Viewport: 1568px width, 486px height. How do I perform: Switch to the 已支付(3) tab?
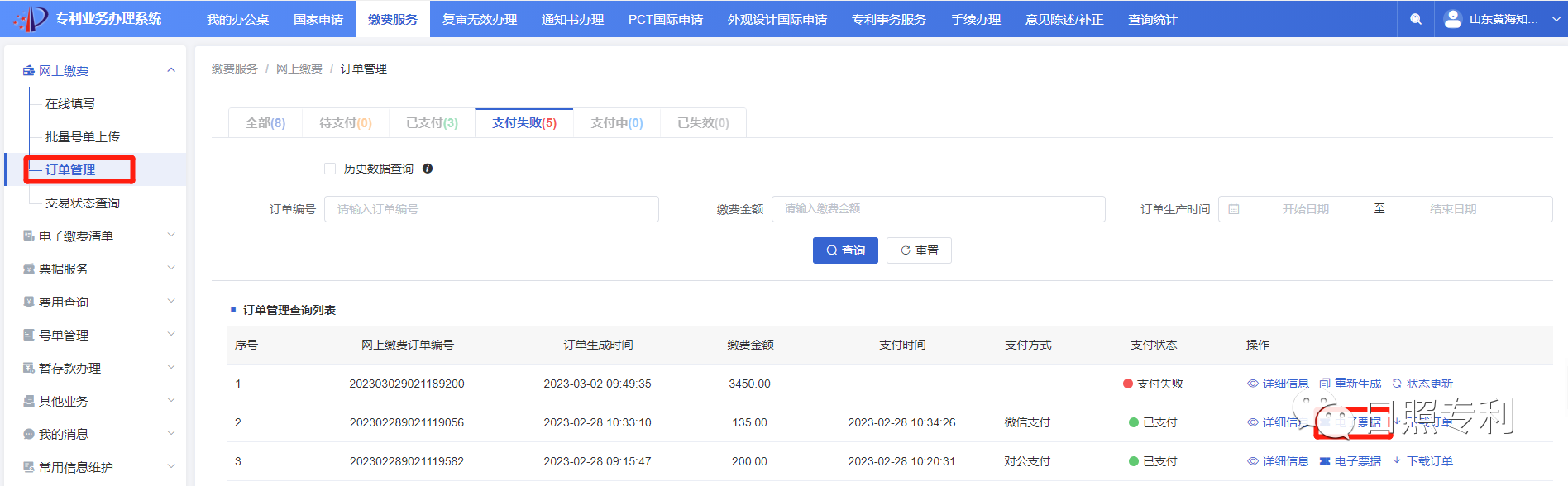[x=432, y=123]
